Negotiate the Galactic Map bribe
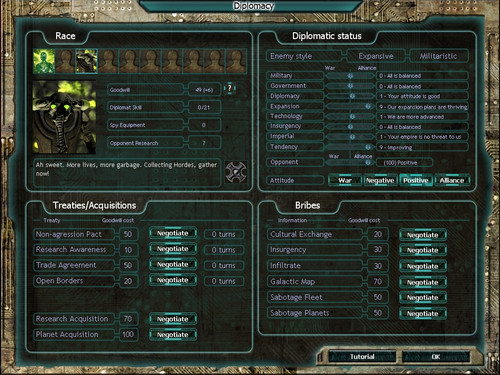Viewport: 500px width, 375px height. coord(423,282)
